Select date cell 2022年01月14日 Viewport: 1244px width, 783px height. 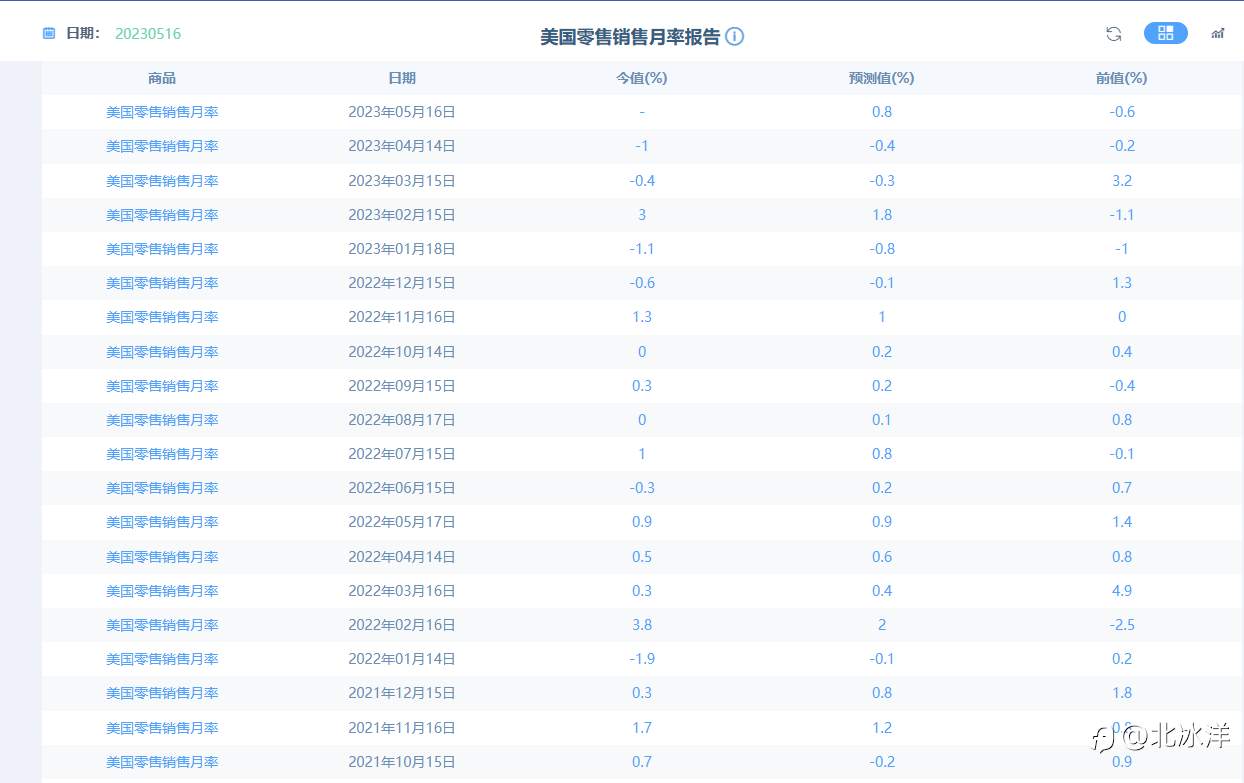pyautogui.click(x=402, y=659)
